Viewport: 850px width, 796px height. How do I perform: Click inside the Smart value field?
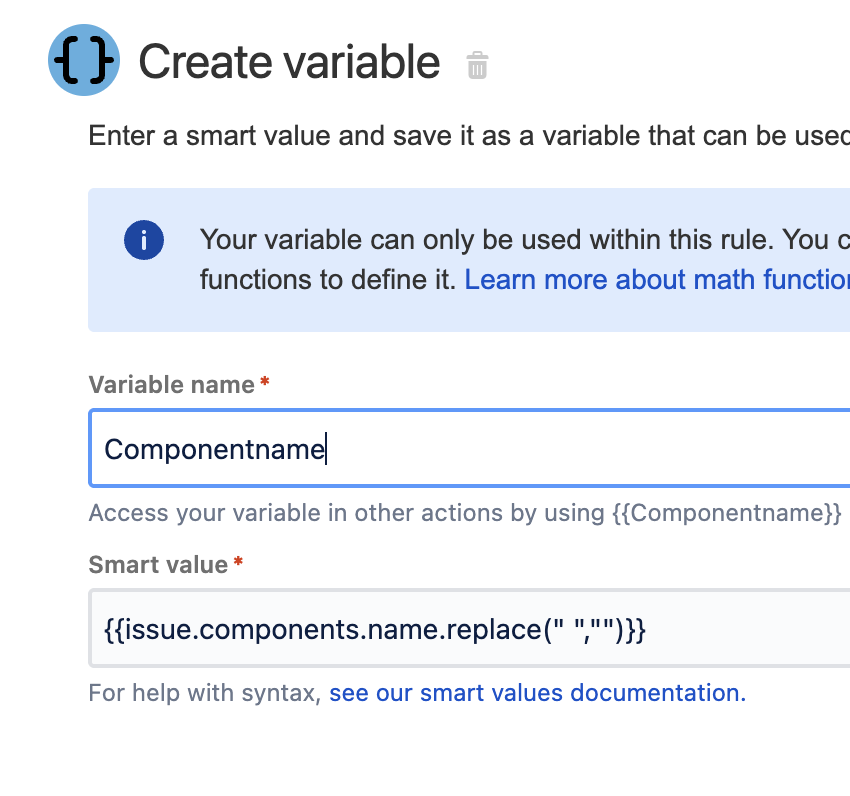click(400, 629)
